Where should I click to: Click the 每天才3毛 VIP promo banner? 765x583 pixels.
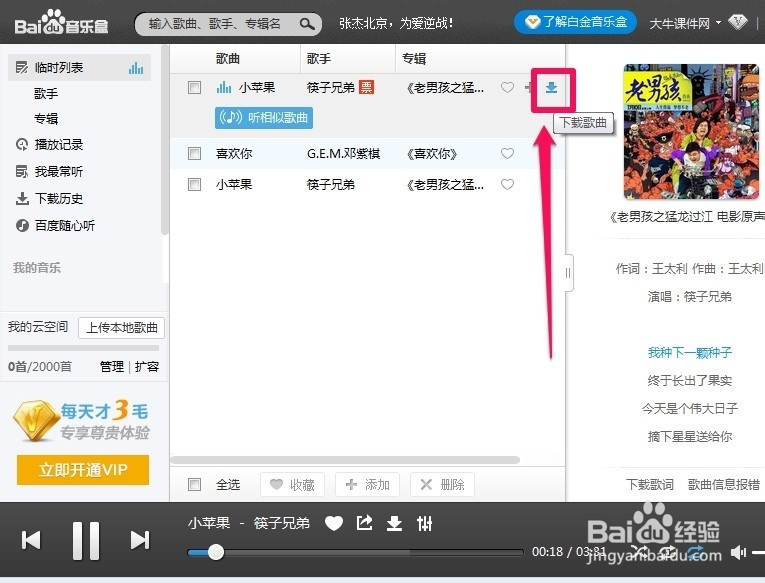coord(82,421)
